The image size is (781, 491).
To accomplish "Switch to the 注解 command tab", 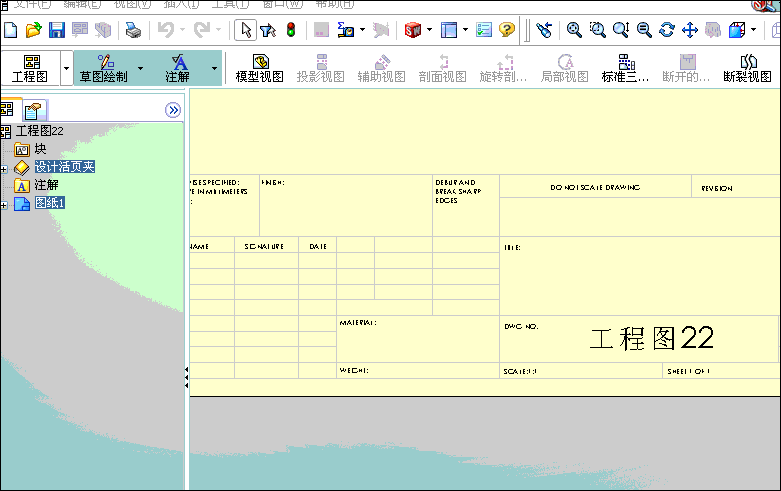I will (x=177, y=68).
